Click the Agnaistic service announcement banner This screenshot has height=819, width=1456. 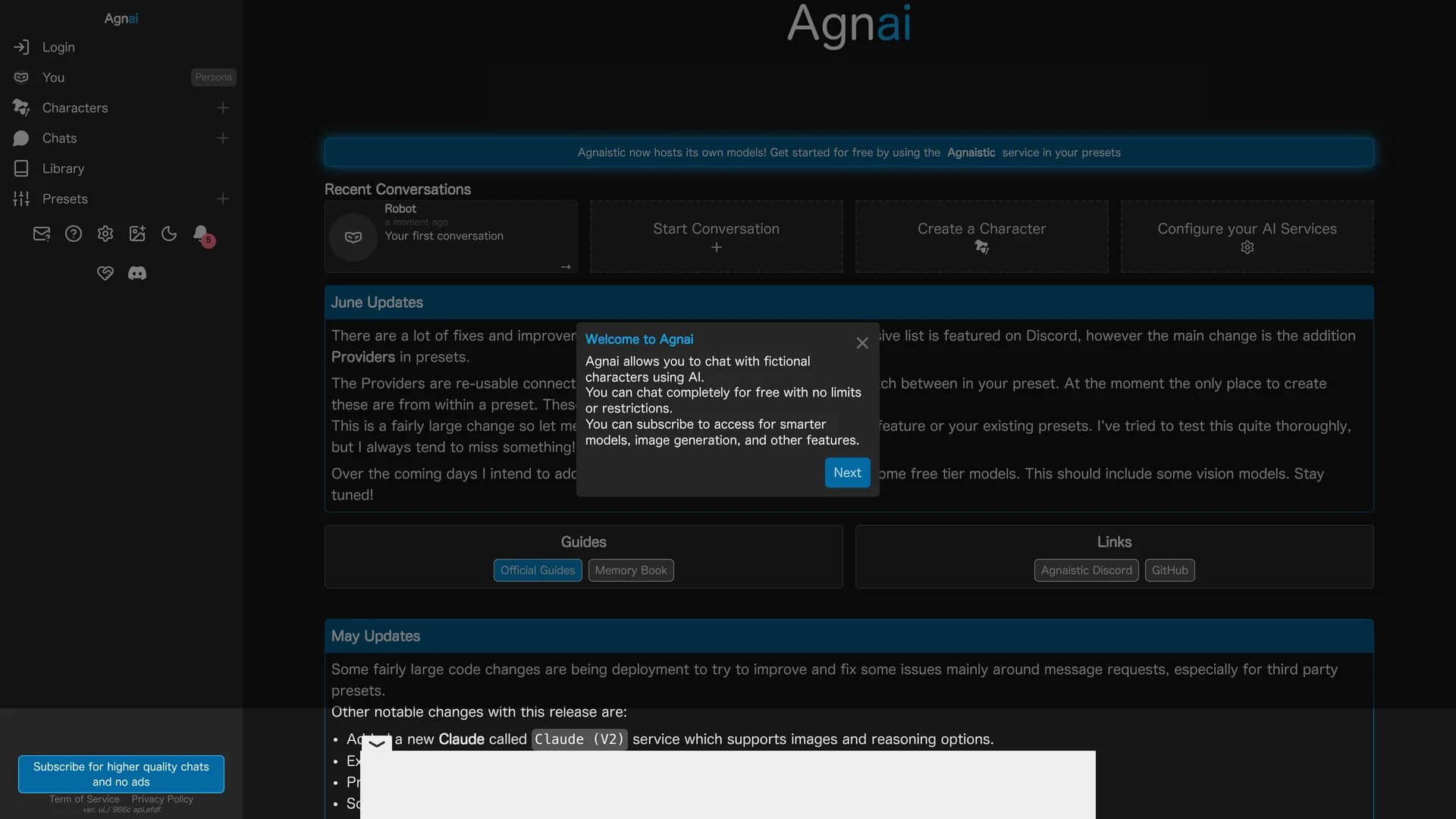pos(849,152)
